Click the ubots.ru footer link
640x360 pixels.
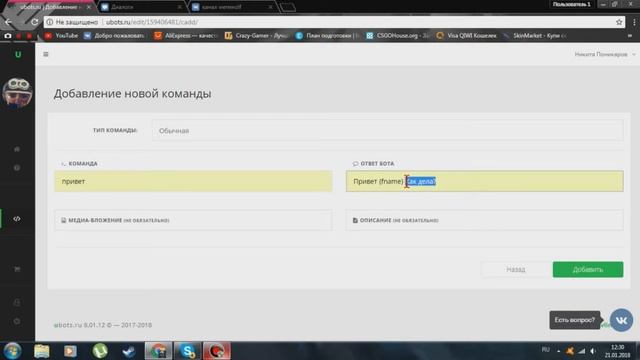[x=68, y=325]
